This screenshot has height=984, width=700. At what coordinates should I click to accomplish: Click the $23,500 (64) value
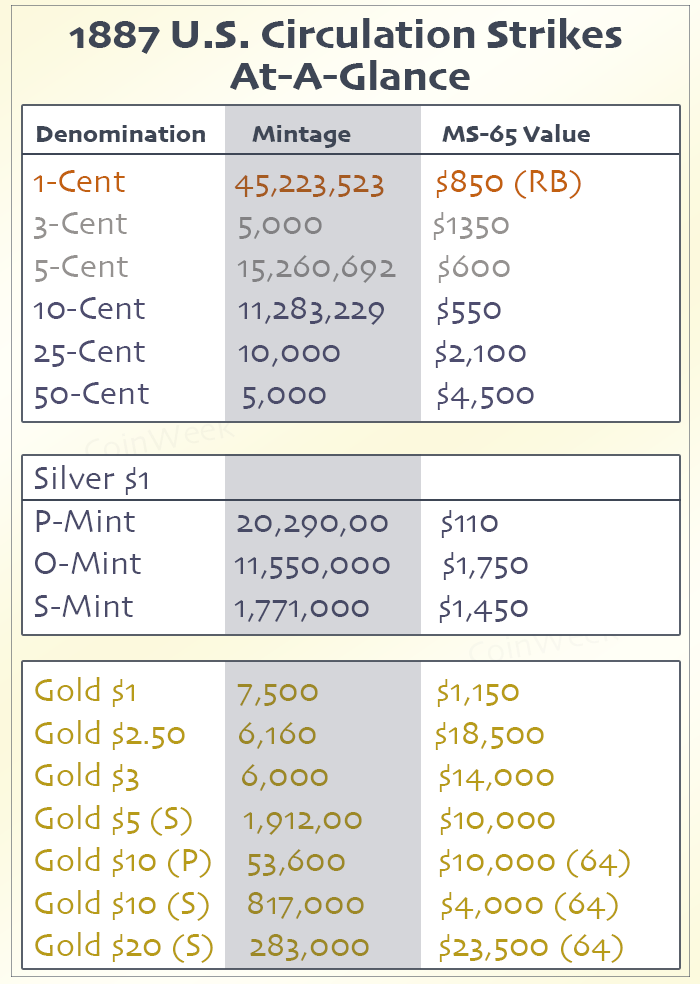point(531,947)
